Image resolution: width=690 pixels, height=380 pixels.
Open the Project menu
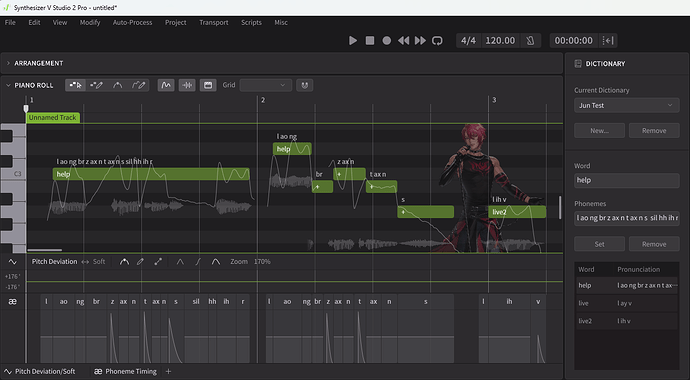[x=176, y=22]
